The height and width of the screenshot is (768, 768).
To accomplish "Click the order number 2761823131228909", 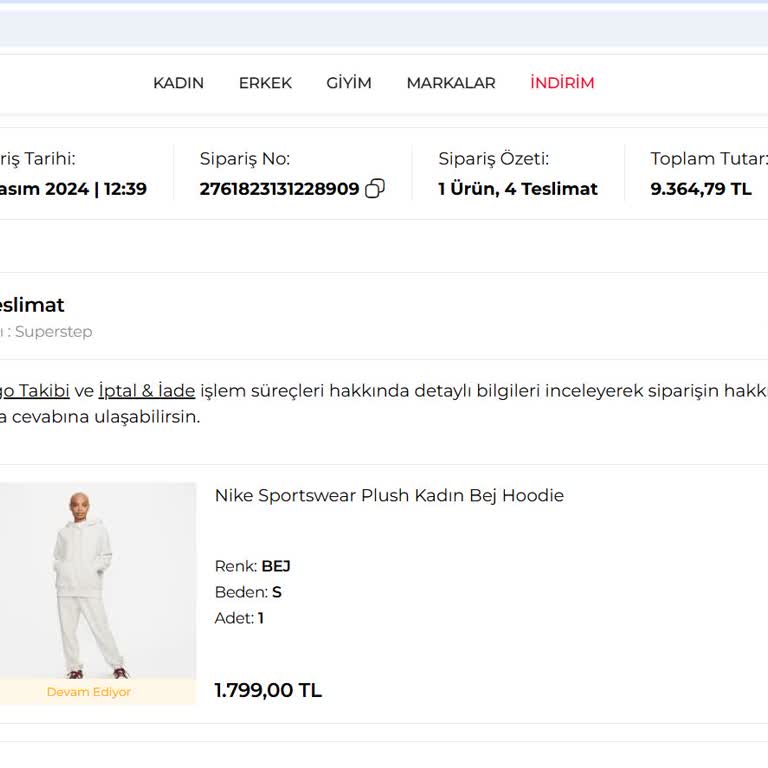I will (x=279, y=189).
